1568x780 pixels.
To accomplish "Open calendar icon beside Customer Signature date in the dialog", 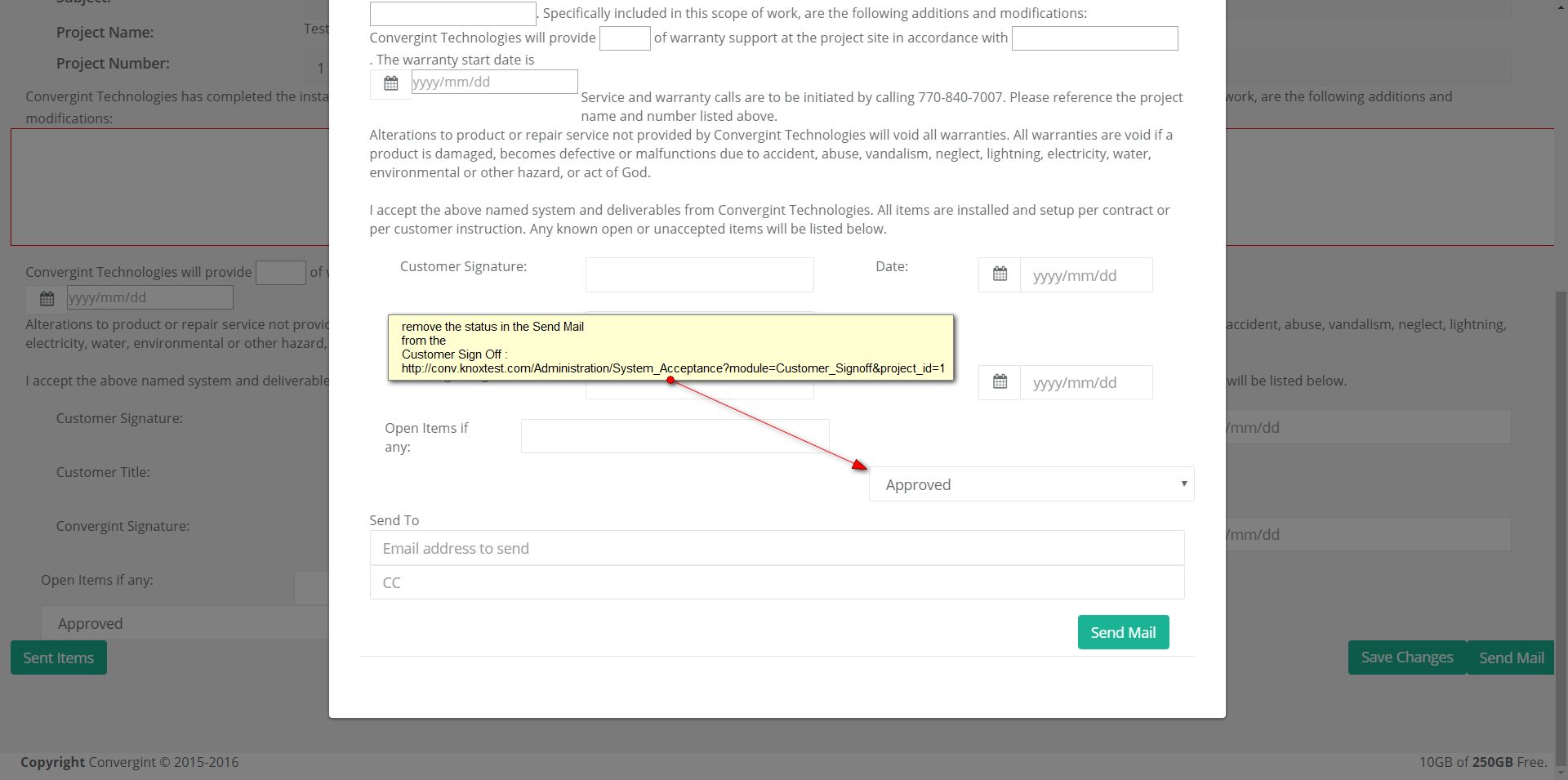I will tap(1000, 274).
